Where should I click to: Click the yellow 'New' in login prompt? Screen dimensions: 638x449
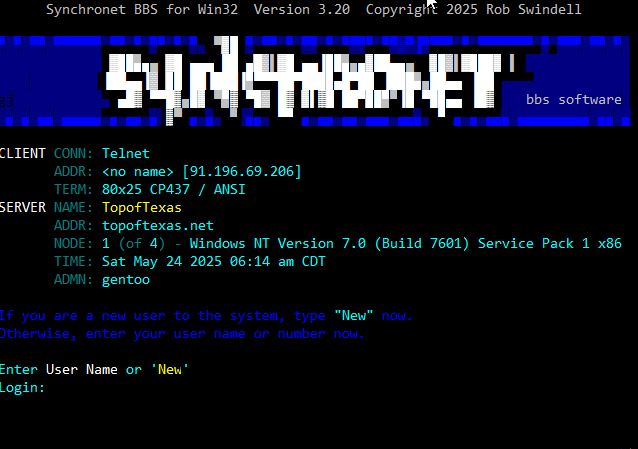(170, 369)
